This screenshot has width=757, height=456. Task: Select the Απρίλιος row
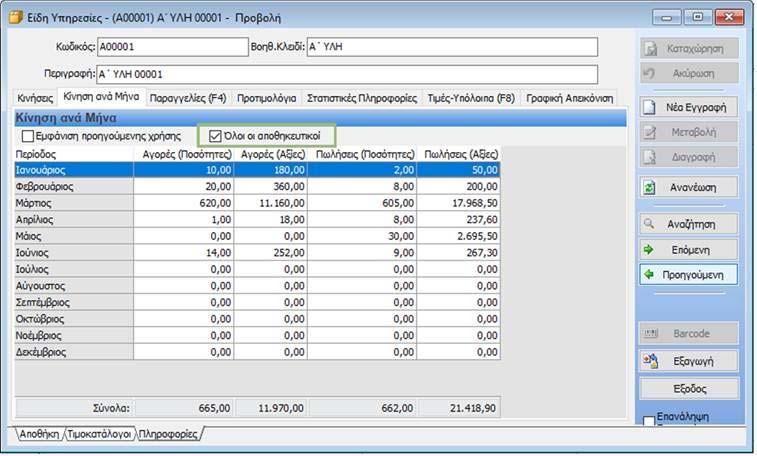pos(257,220)
